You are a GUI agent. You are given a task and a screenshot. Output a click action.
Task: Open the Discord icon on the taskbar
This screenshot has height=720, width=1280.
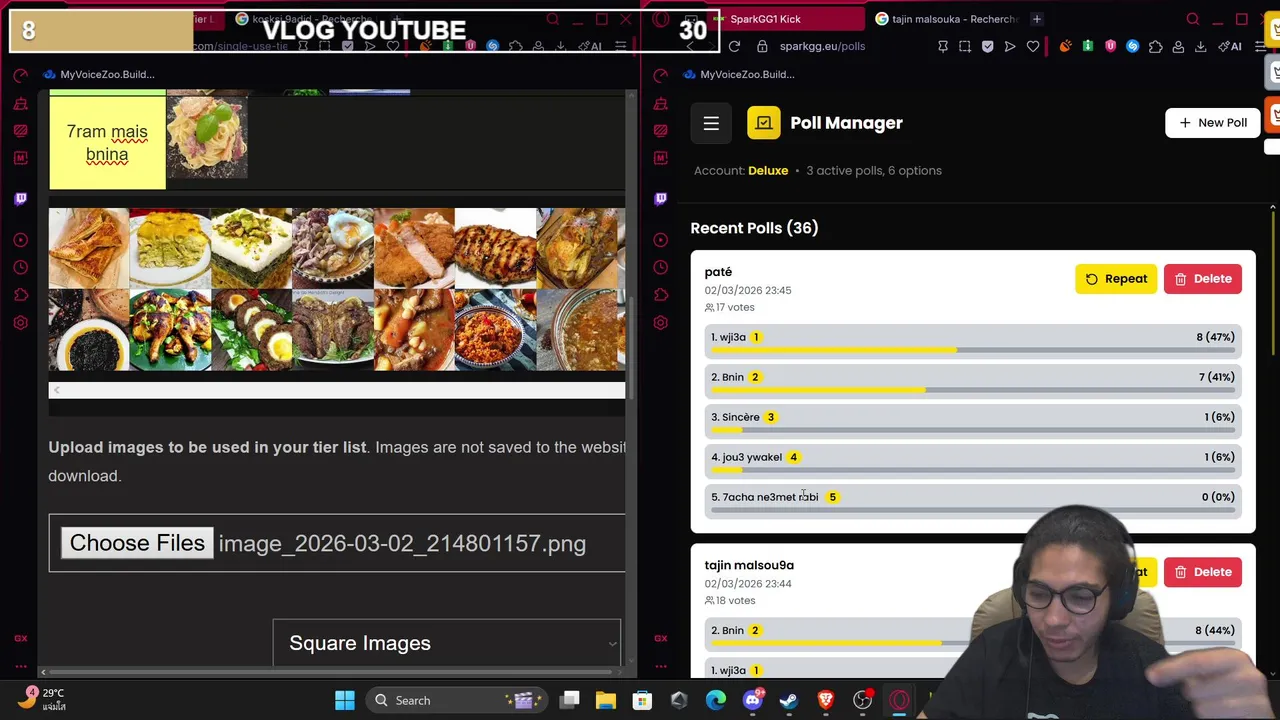coord(752,700)
